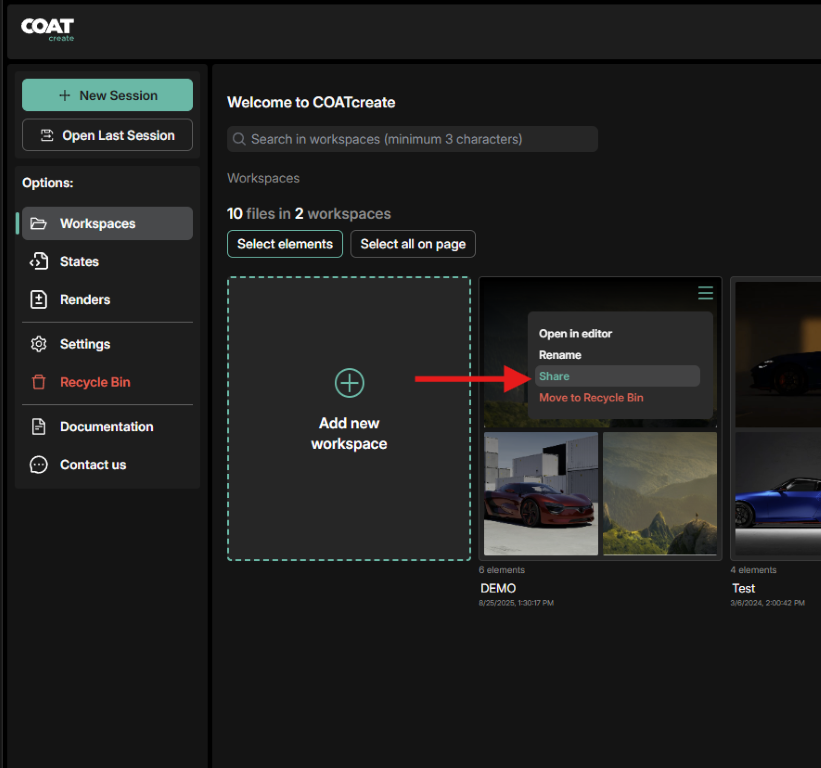Click the Renders icon in sidebar
Screen dimensions: 821x768
click(x=39, y=300)
